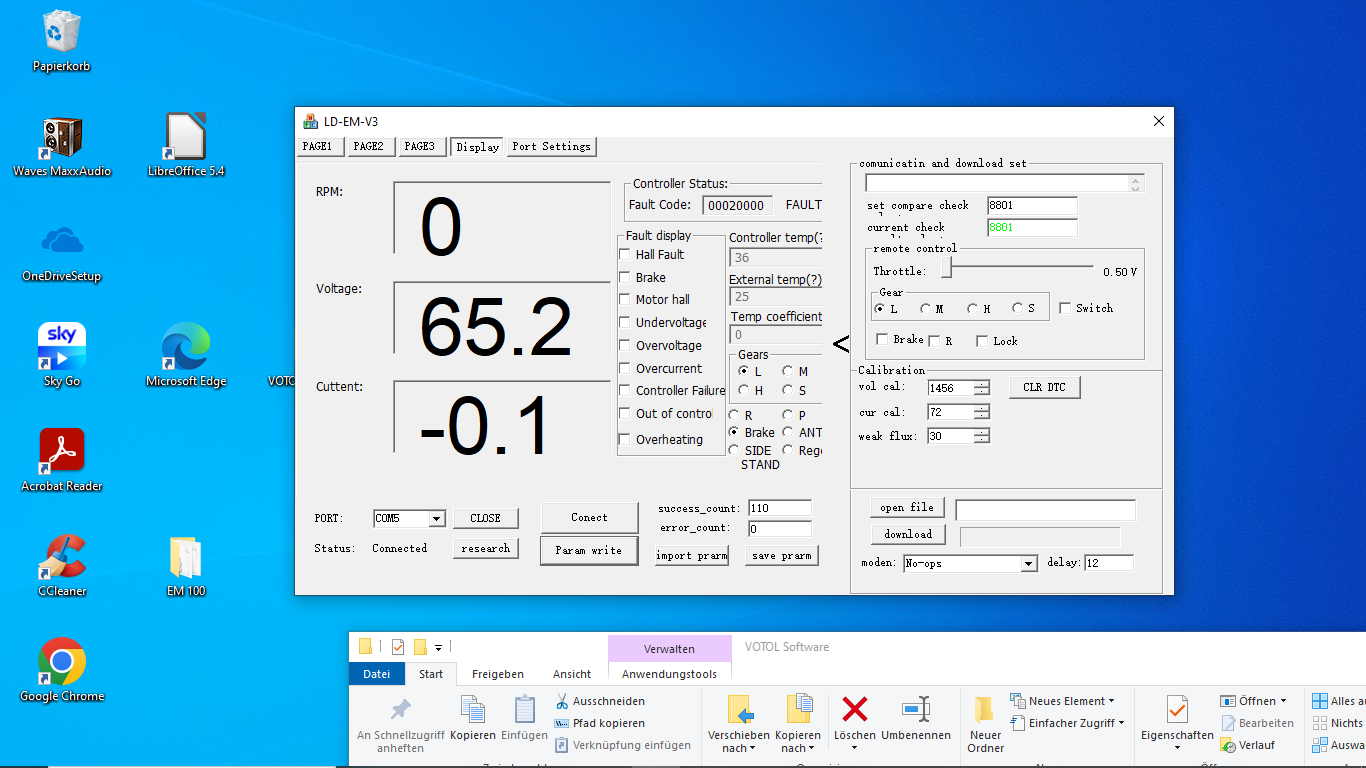The height and width of the screenshot is (768, 1366).
Task: Expand the Neues Element dropdown
Action: [1111, 701]
